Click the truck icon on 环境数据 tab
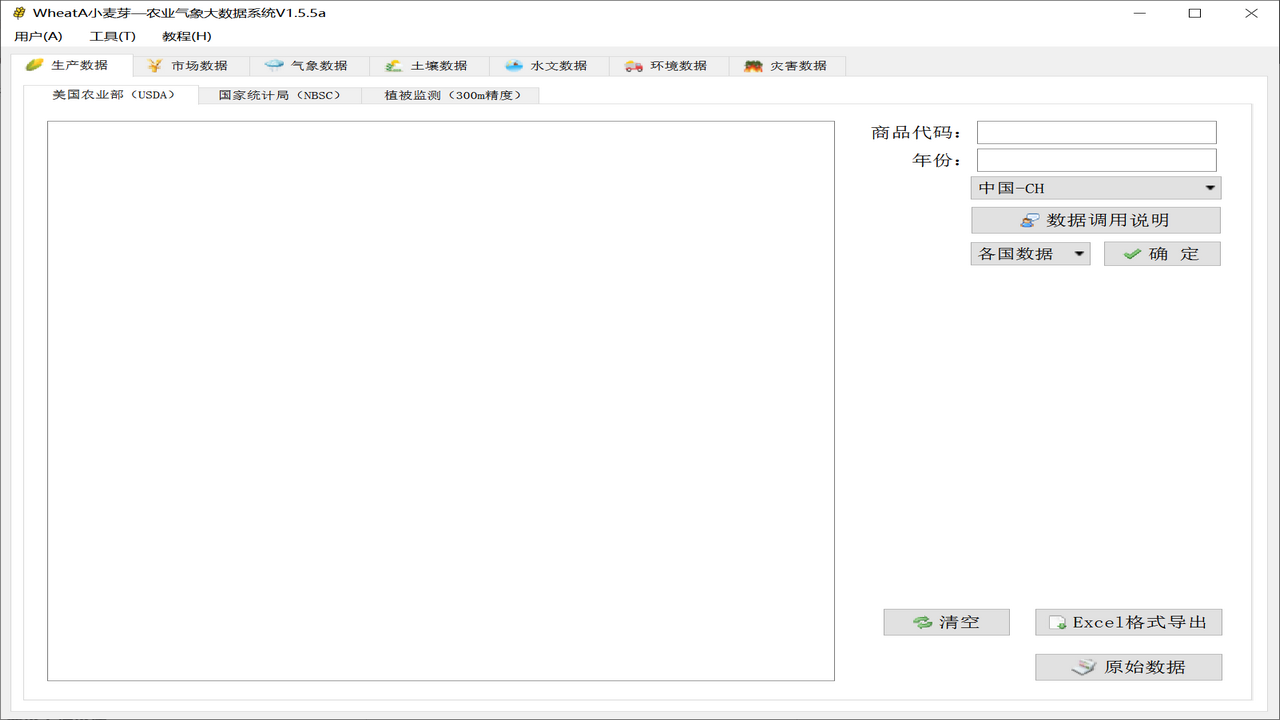Screen dimensions: 1280x720 pyautogui.click(x=634, y=66)
